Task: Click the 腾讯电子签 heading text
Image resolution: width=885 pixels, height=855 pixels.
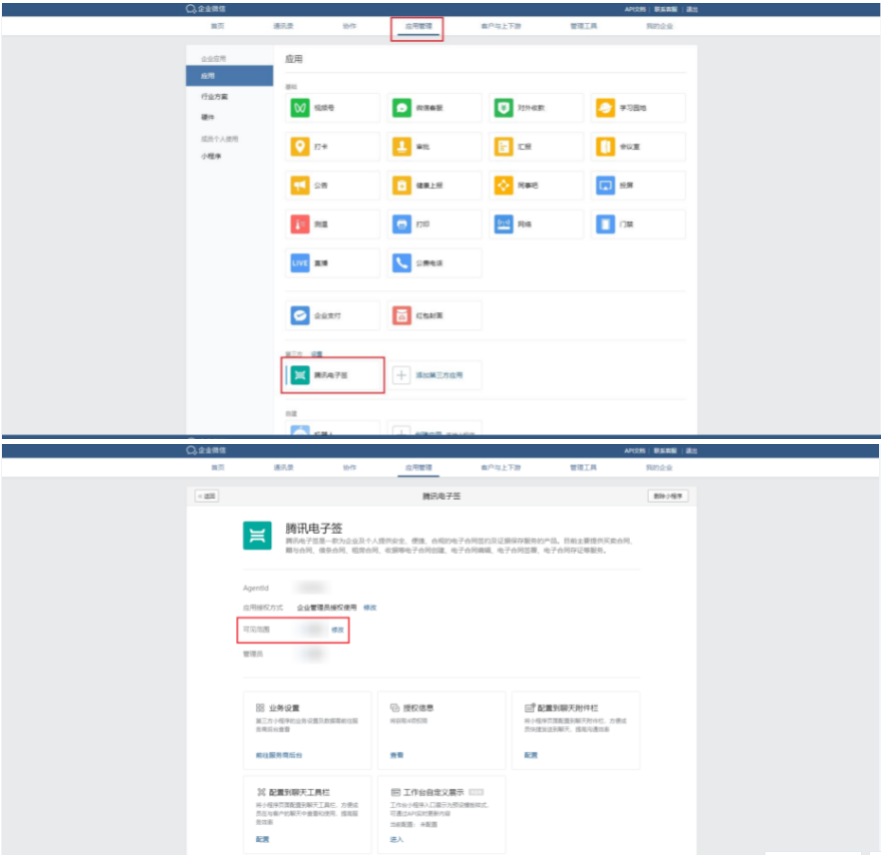Action: click(314, 528)
